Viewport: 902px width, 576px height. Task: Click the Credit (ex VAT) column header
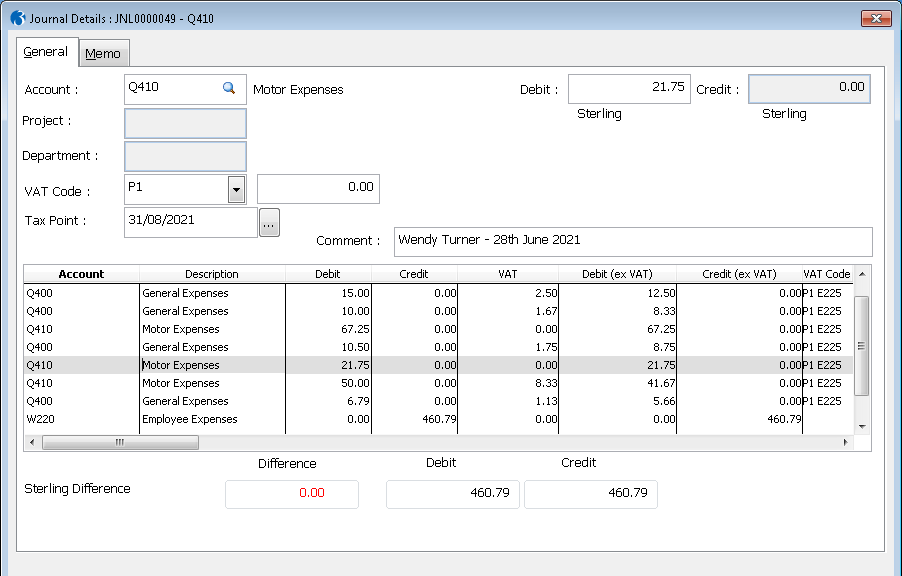[739, 274]
